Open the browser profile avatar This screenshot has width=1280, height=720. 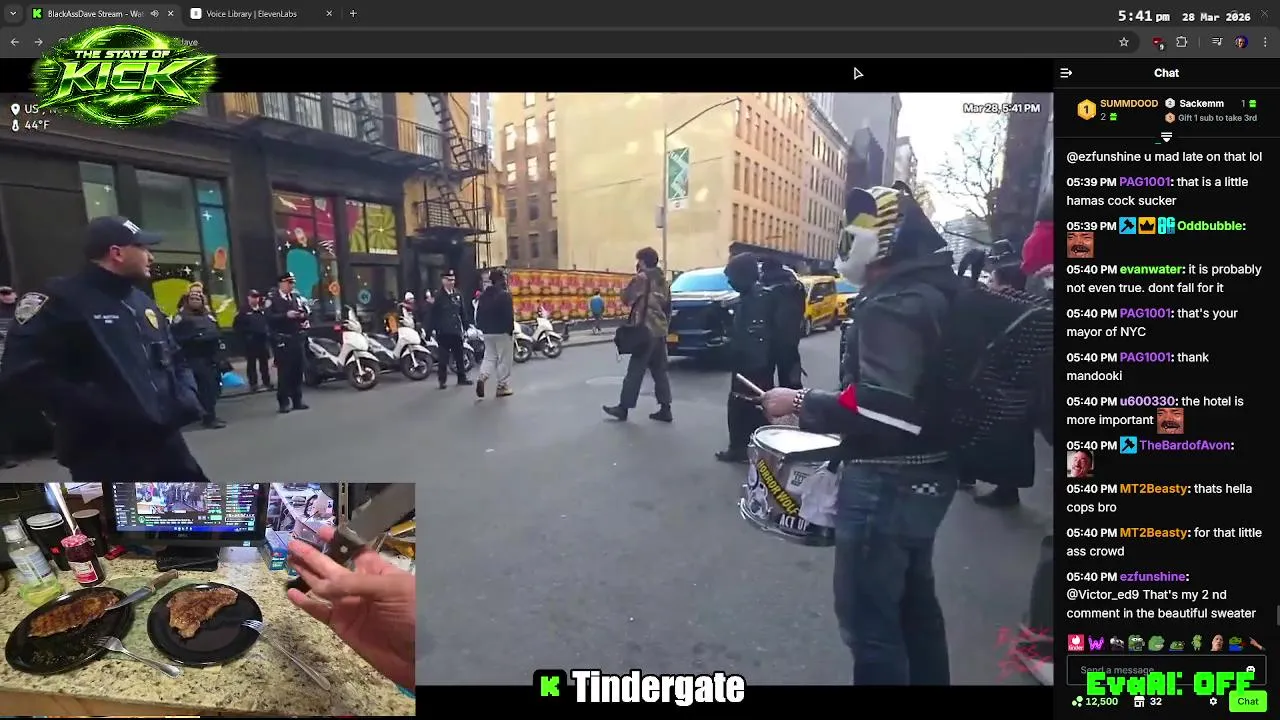(1241, 42)
